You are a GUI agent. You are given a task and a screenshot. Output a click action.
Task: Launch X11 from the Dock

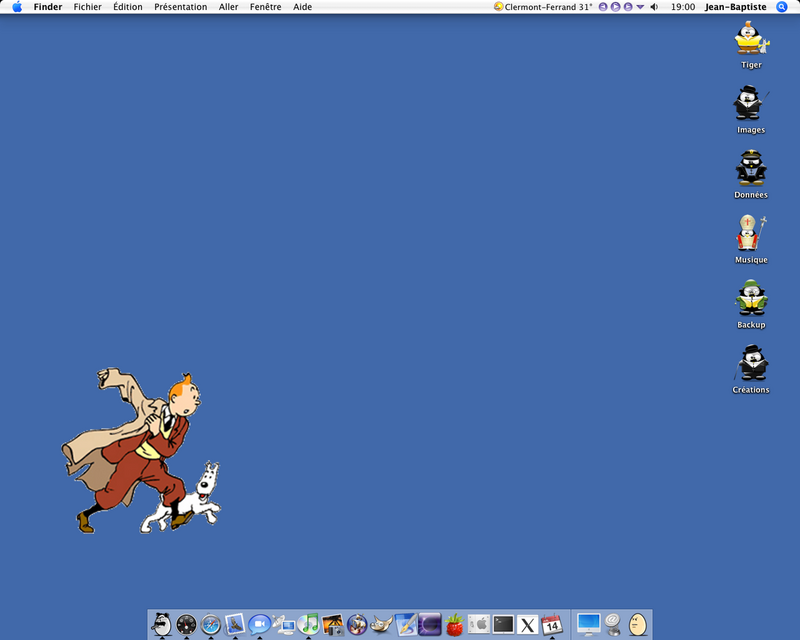[528, 625]
